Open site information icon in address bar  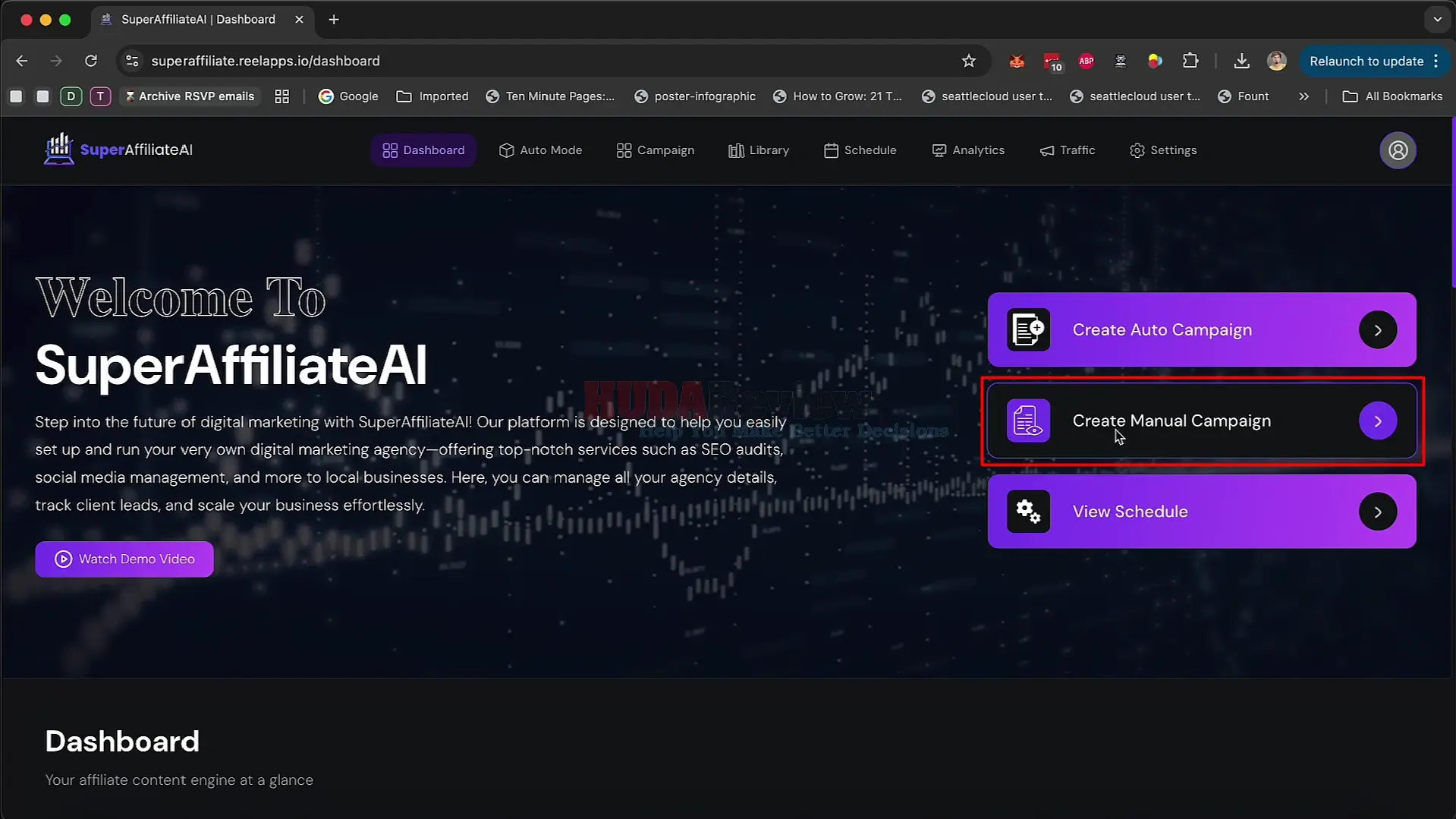(x=132, y=61)
